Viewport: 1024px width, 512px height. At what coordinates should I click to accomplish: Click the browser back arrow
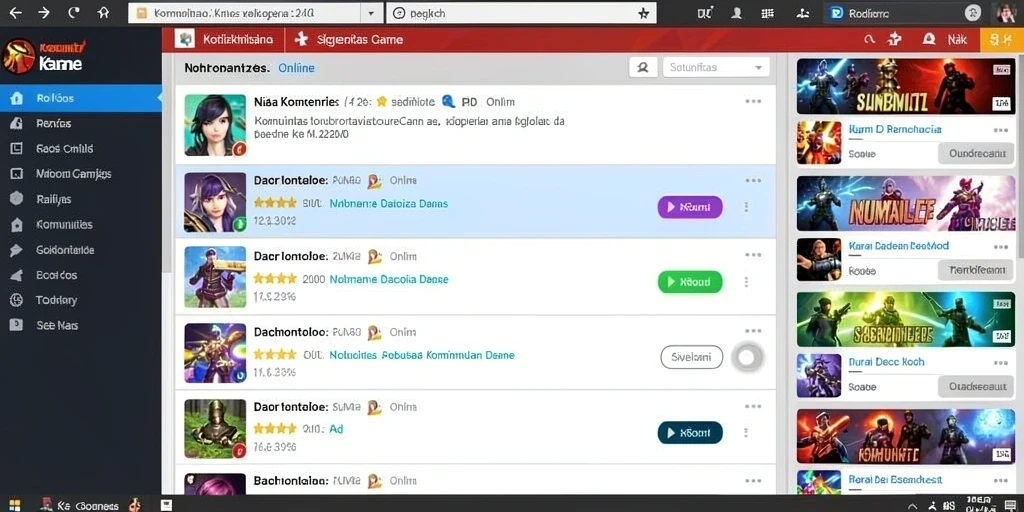click(x=15, y=12)
